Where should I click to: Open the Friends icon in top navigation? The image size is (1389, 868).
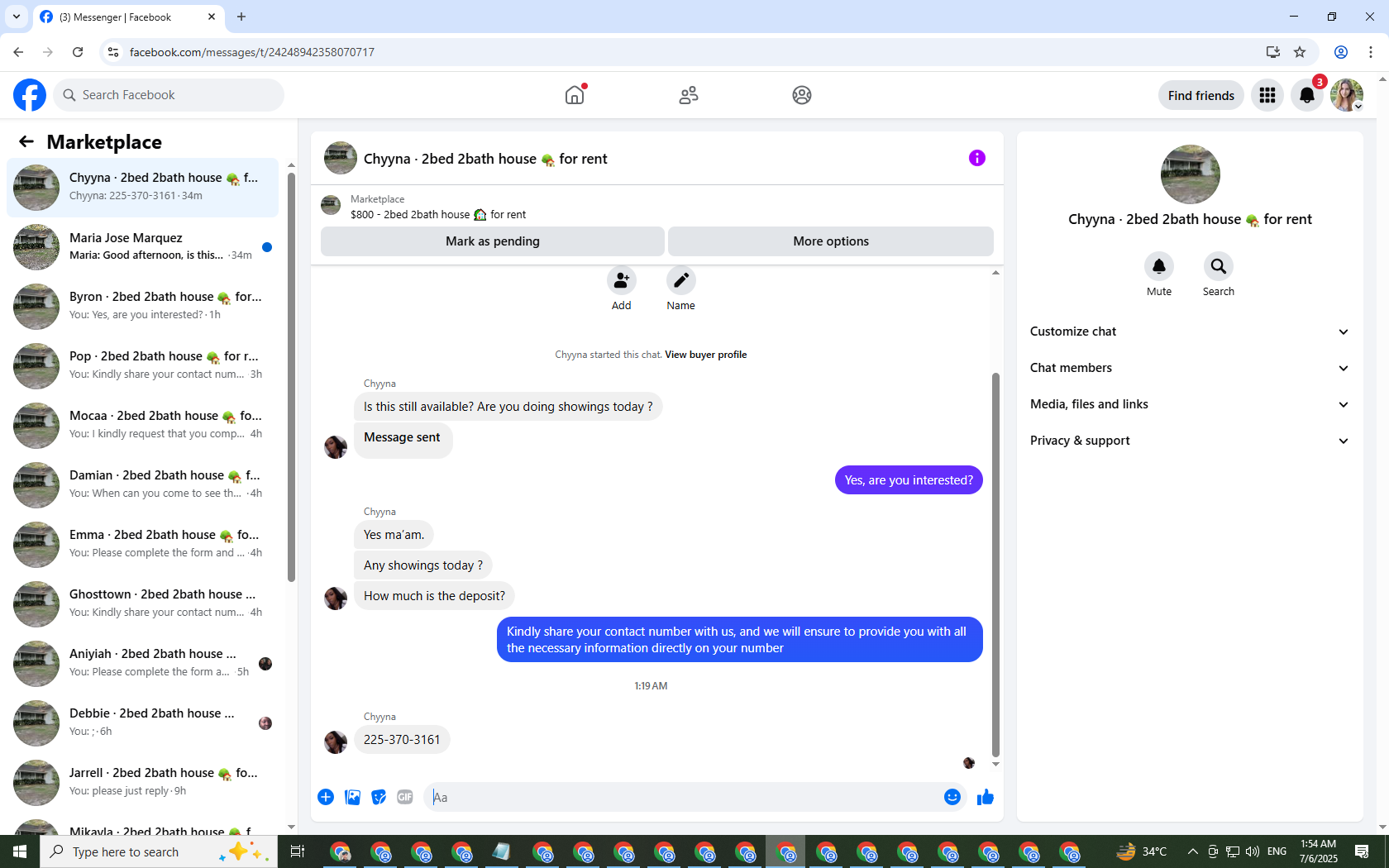pyautogui.click(x=689, y=95)
